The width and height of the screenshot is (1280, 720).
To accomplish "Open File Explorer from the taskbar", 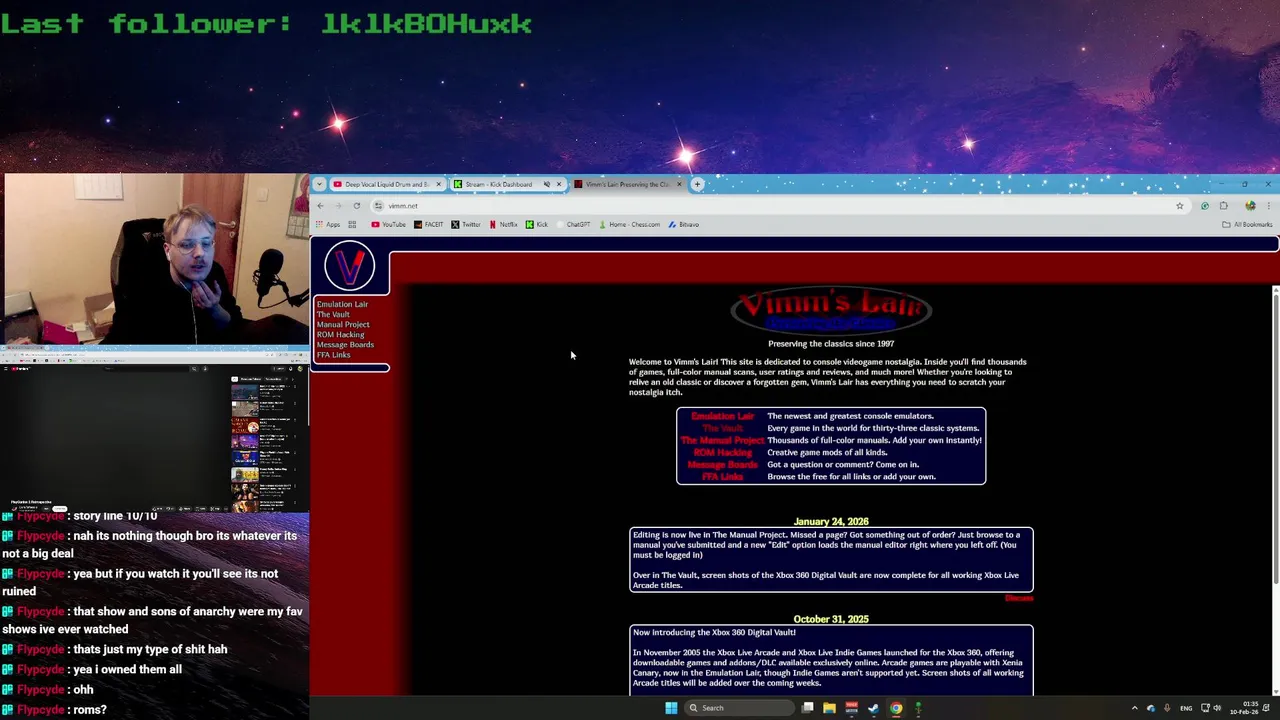I will pos(829,708).
